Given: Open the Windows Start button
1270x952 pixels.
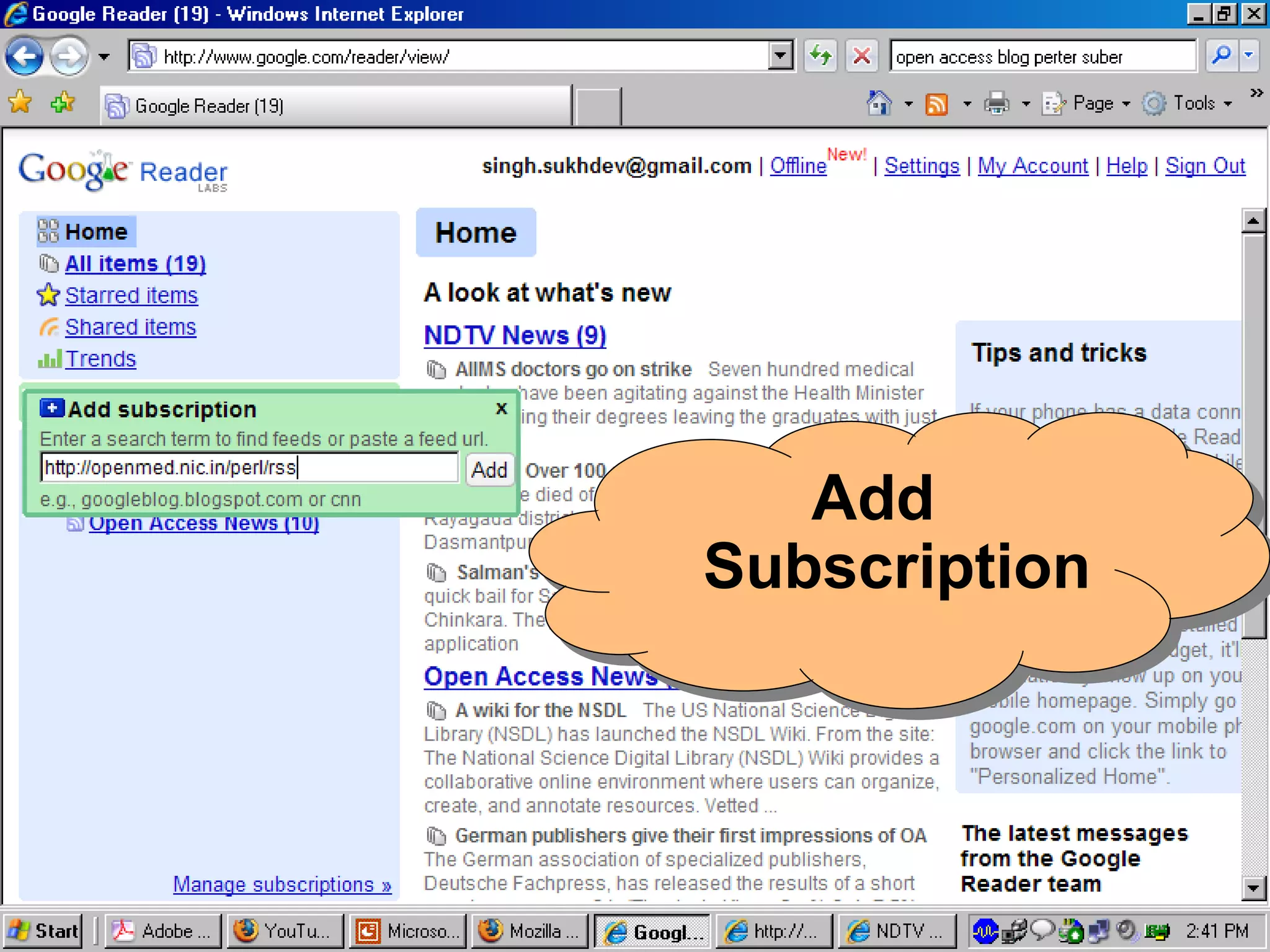Looking at the screenshot, I should click(43, 931).
